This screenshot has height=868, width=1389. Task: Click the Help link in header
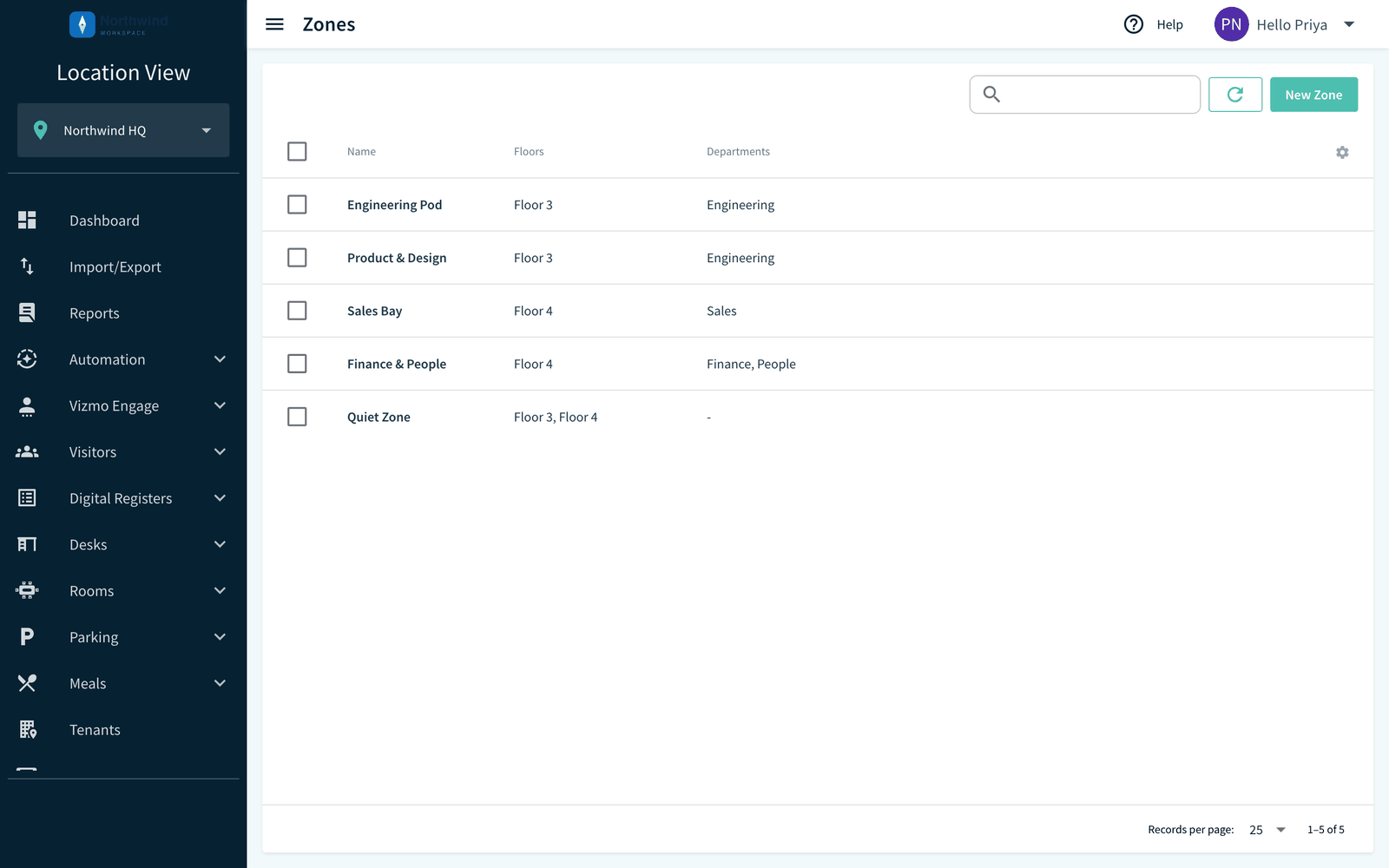1169,24
